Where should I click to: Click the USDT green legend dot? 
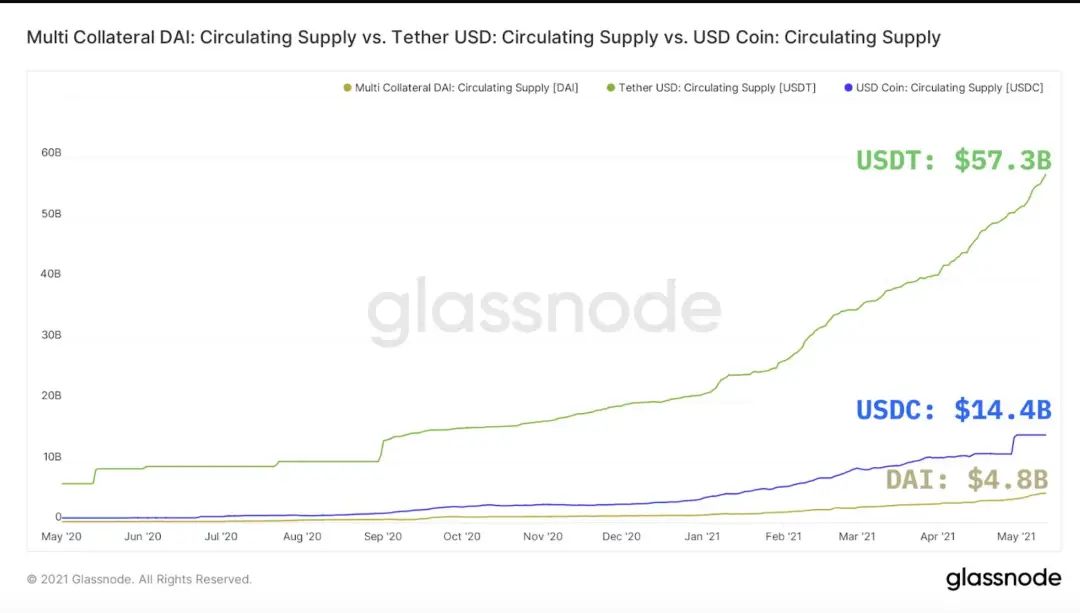click(610, 87)
